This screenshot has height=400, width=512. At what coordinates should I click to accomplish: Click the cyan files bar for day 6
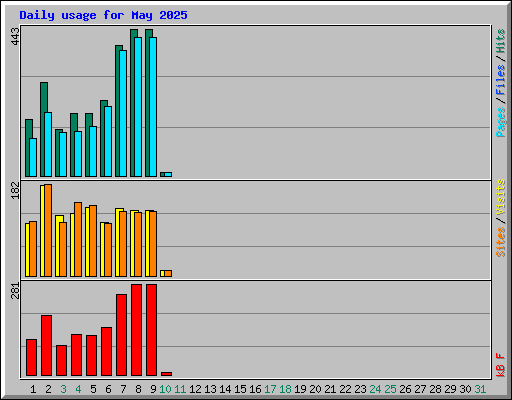[x=108, y=141]
